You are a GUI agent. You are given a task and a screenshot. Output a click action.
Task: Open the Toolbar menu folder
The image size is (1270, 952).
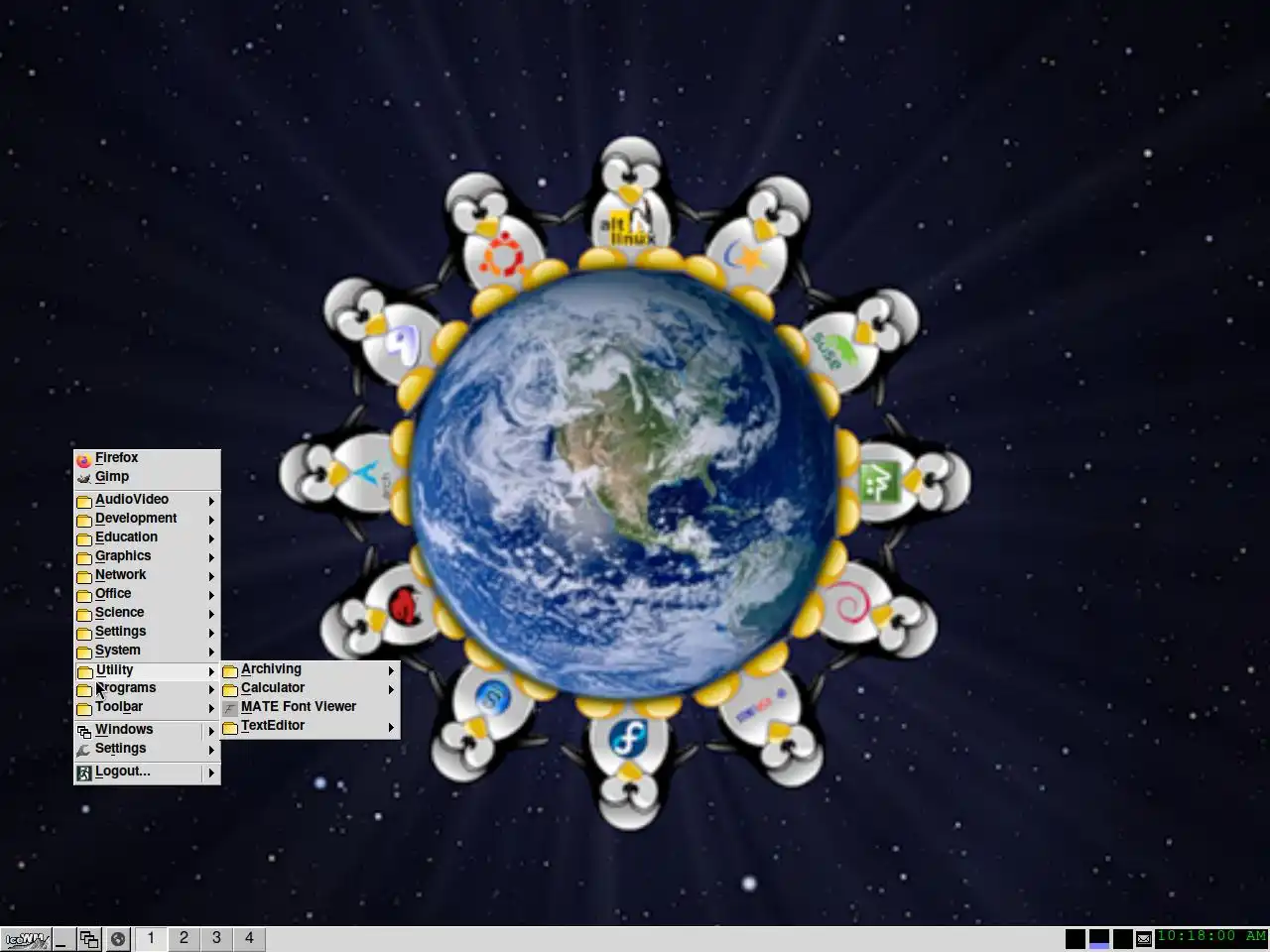[x=147, y=707]
